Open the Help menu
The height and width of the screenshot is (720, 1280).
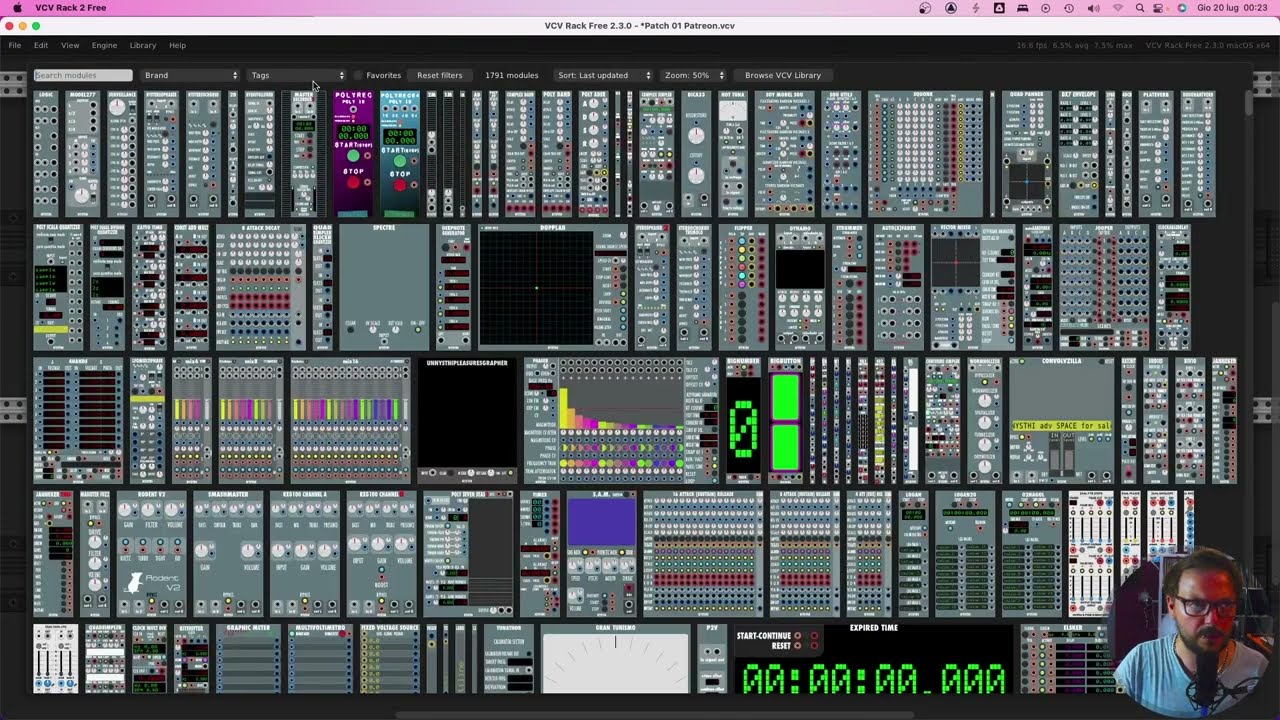(x=177, y=45)
